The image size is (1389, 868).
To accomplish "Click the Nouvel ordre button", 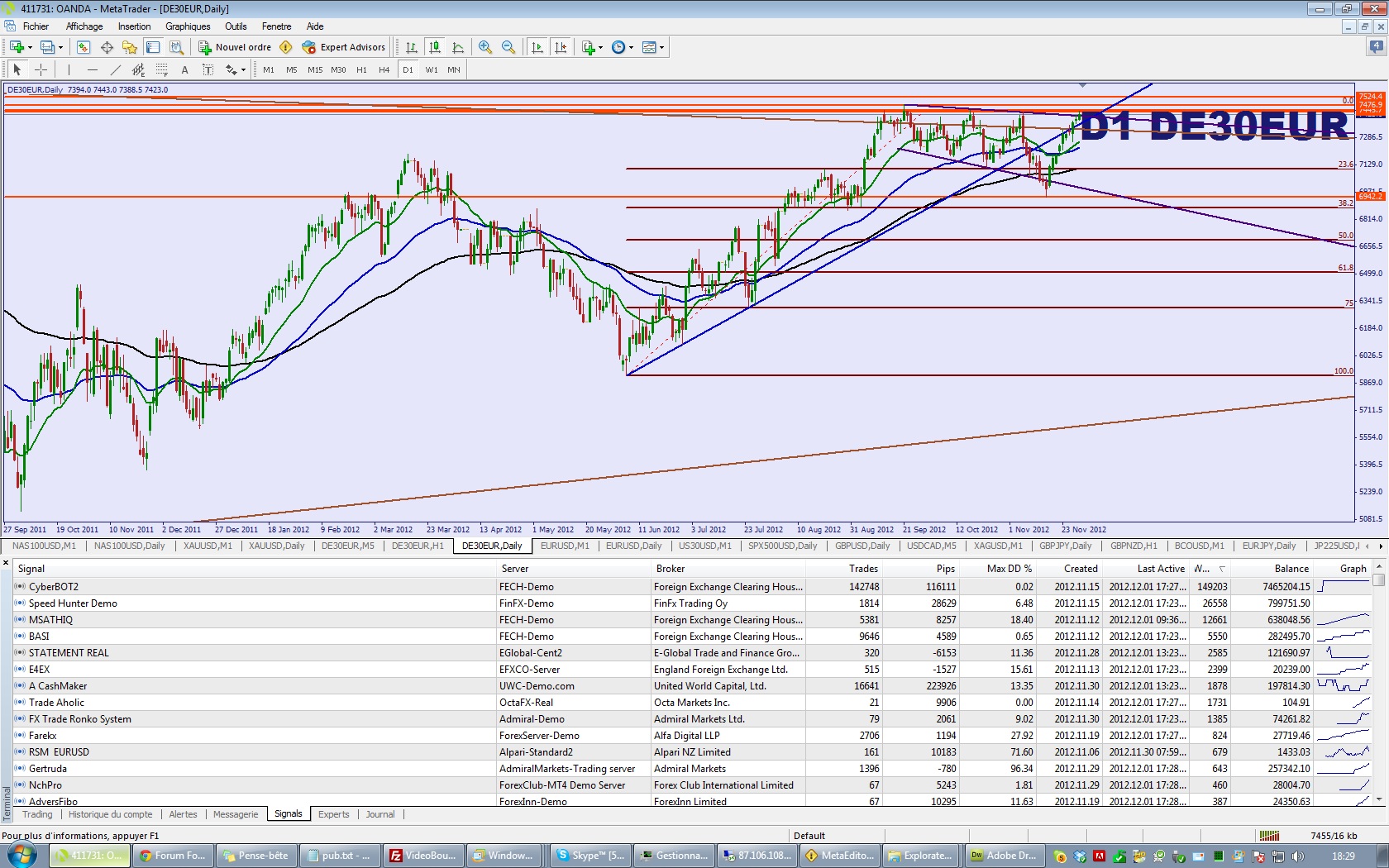I will click(235, 47).
